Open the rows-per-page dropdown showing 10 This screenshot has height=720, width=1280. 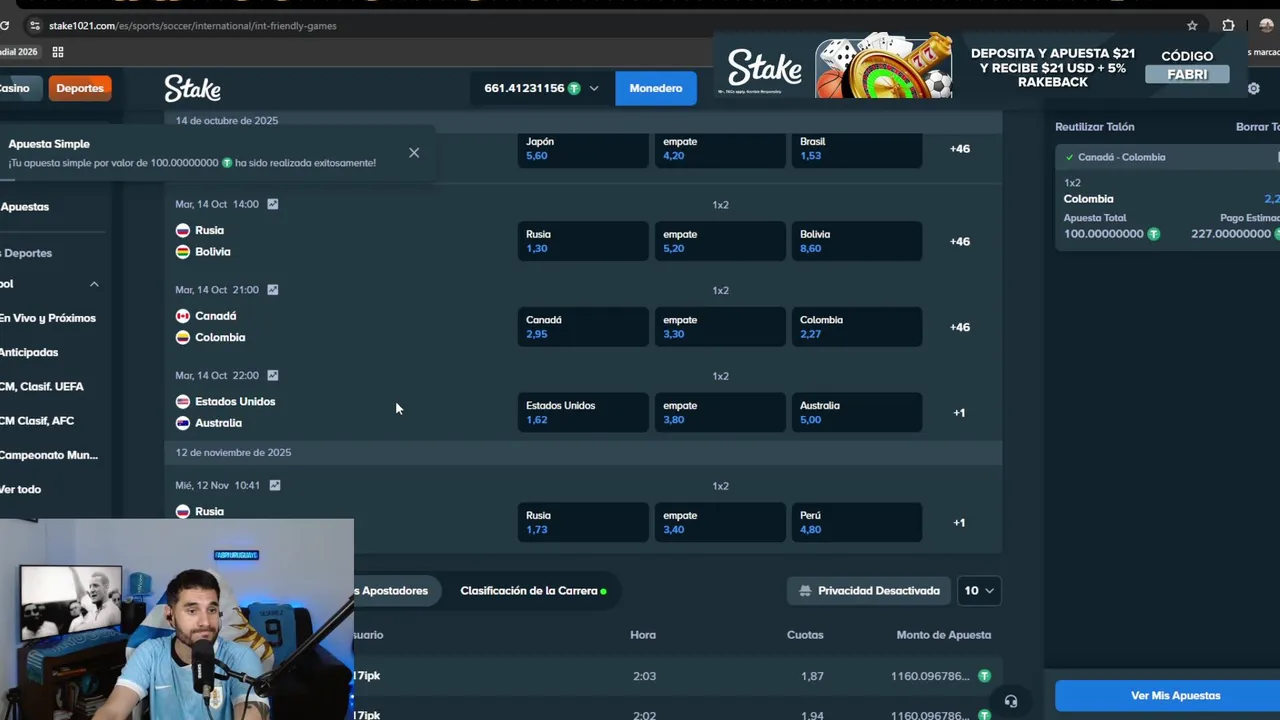tap(979, 591)
